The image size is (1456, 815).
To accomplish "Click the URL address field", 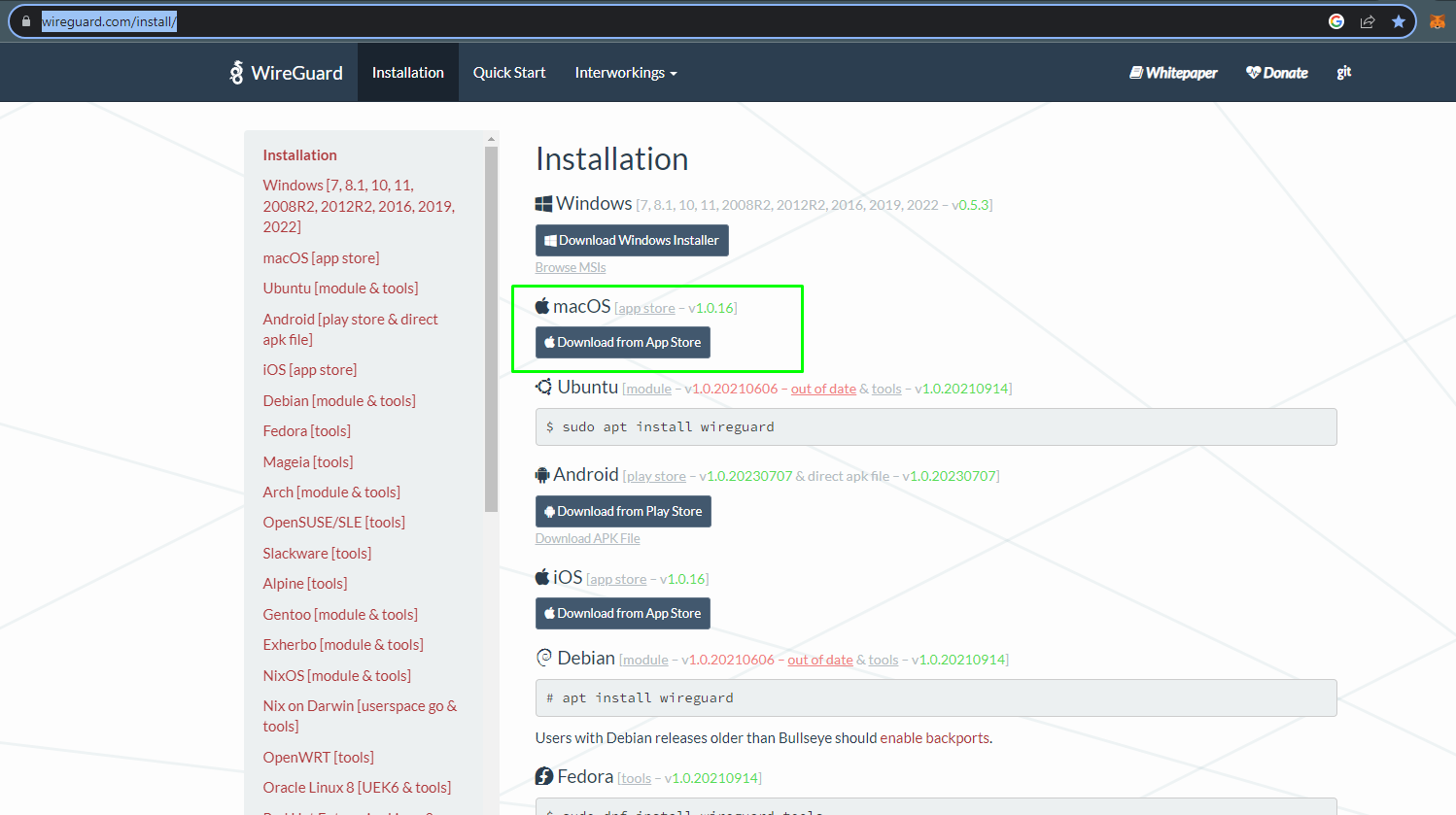I will (680, 21).
